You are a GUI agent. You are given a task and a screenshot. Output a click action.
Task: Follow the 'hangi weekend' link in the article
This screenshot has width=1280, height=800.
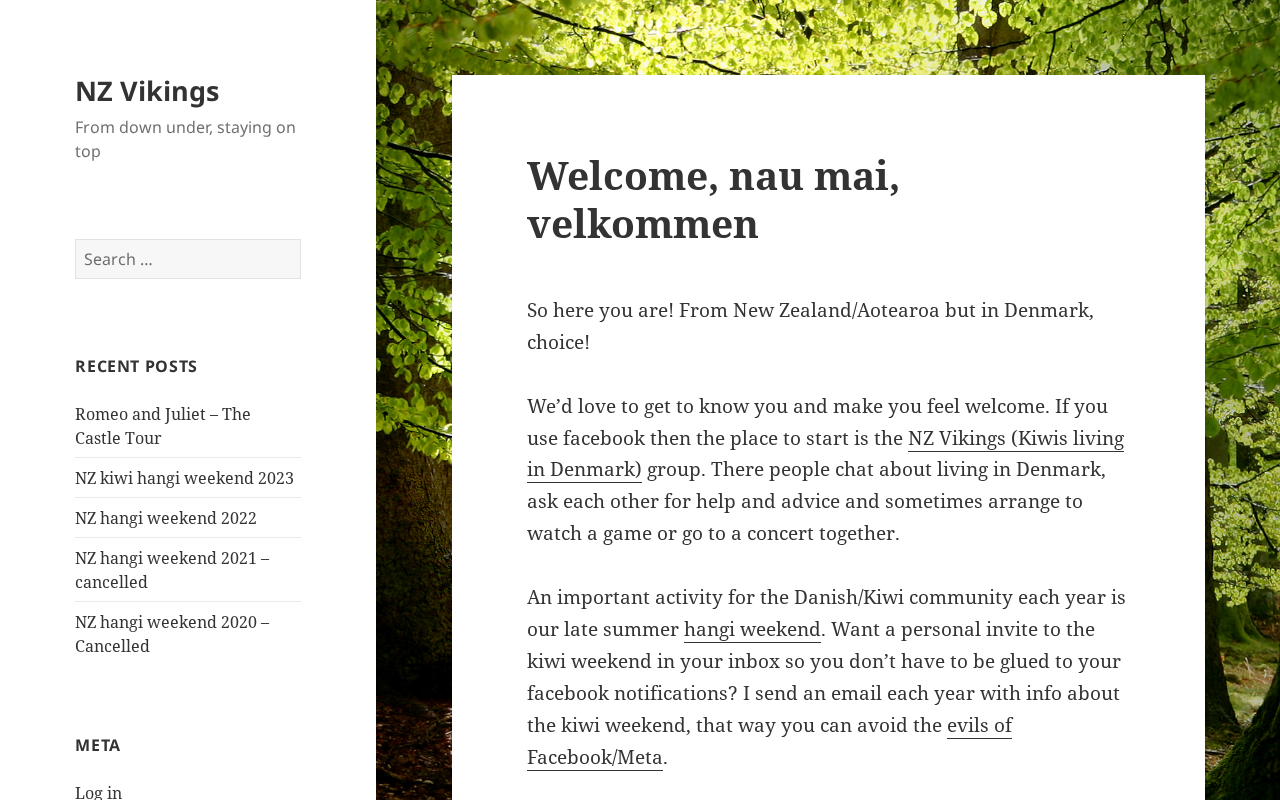pyautogui.click(x=752, y=630)
